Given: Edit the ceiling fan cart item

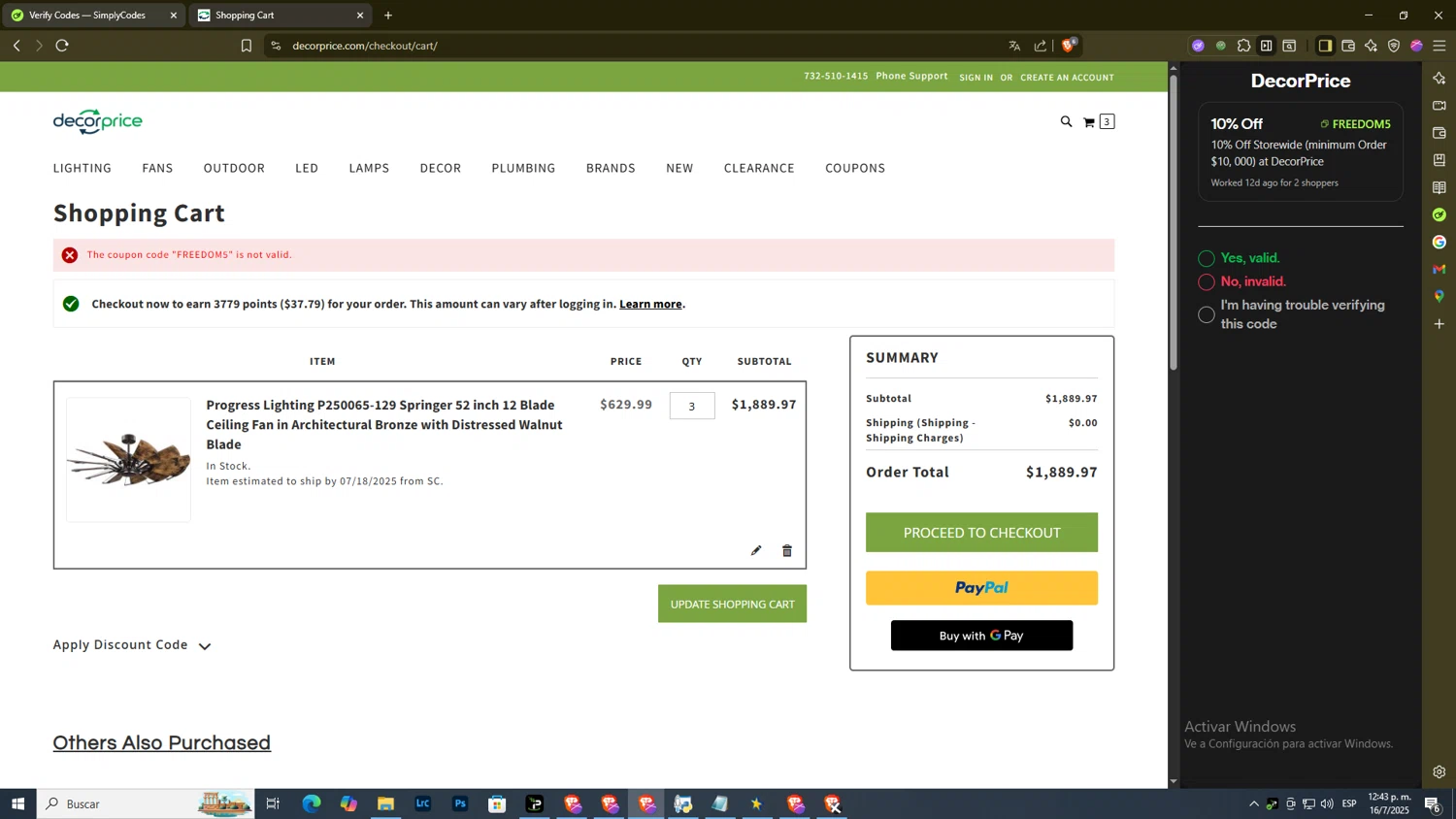Looking at the screenshot, I should click(x=756, y=550).
